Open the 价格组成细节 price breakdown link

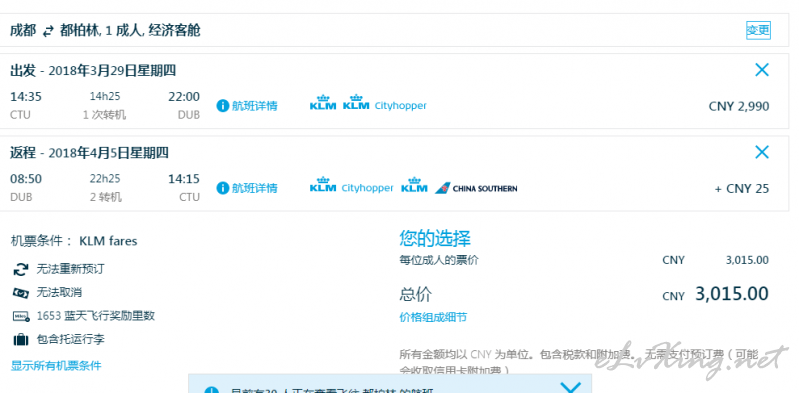click(x=433, y=318)
